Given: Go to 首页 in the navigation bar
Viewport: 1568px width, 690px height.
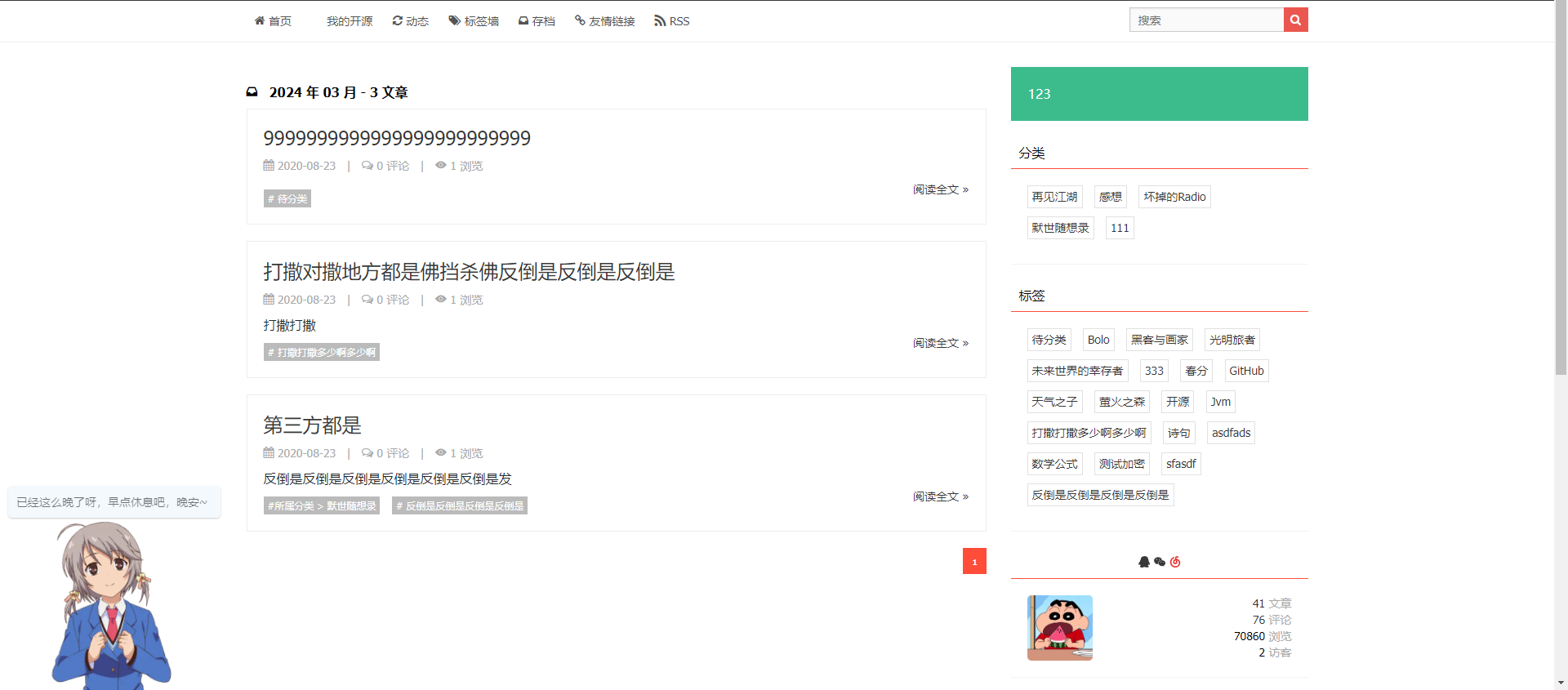Looking at the screenshot, I should pyautogui.click(x=273, y=21).
